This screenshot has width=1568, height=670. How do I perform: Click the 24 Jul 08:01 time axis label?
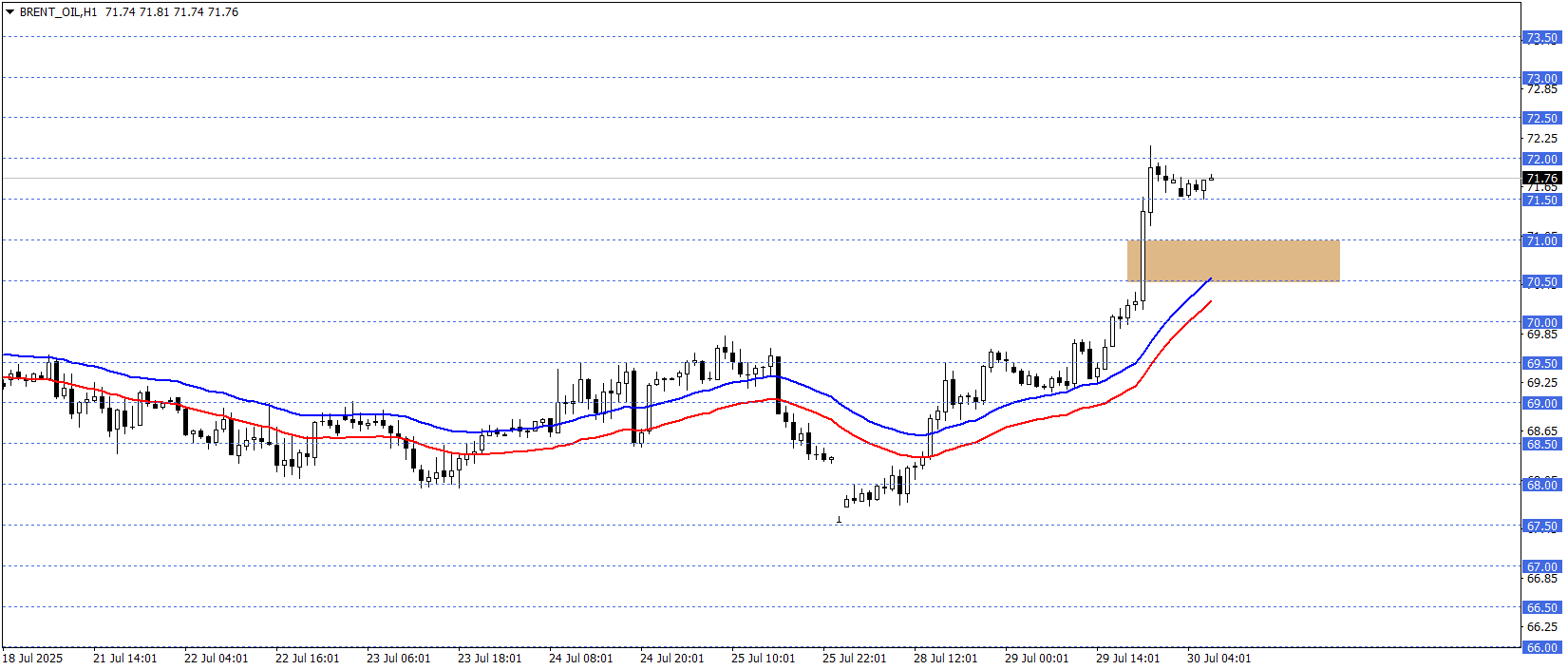point(581,658)
